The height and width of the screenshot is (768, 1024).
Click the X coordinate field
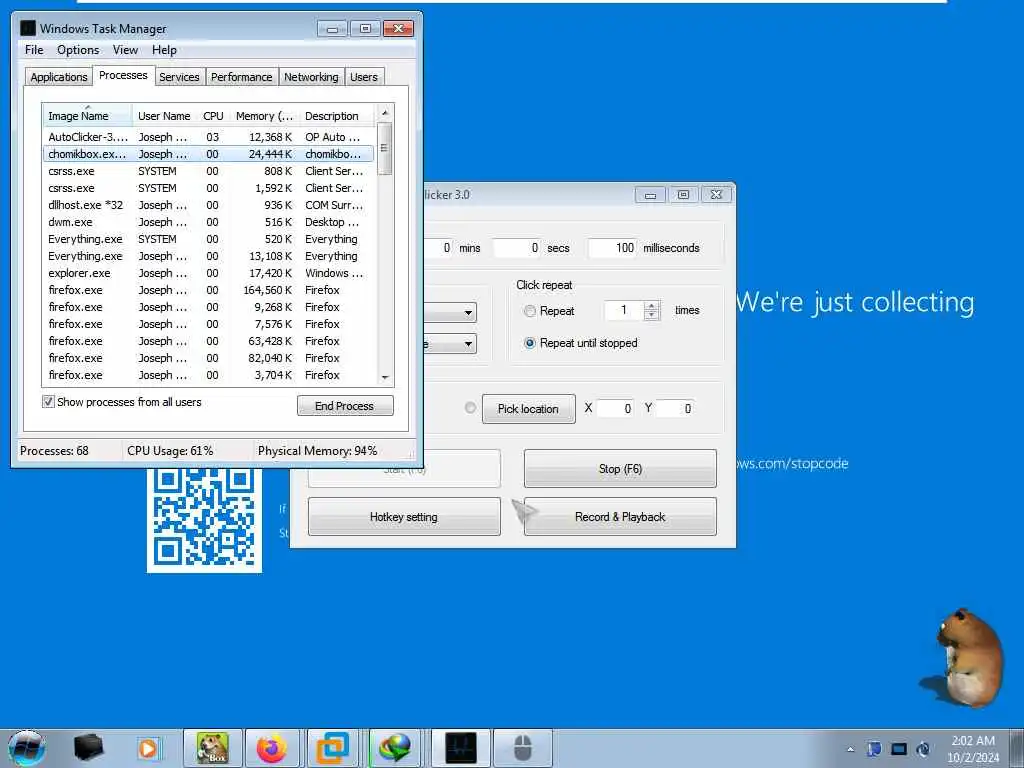(615, 408)
